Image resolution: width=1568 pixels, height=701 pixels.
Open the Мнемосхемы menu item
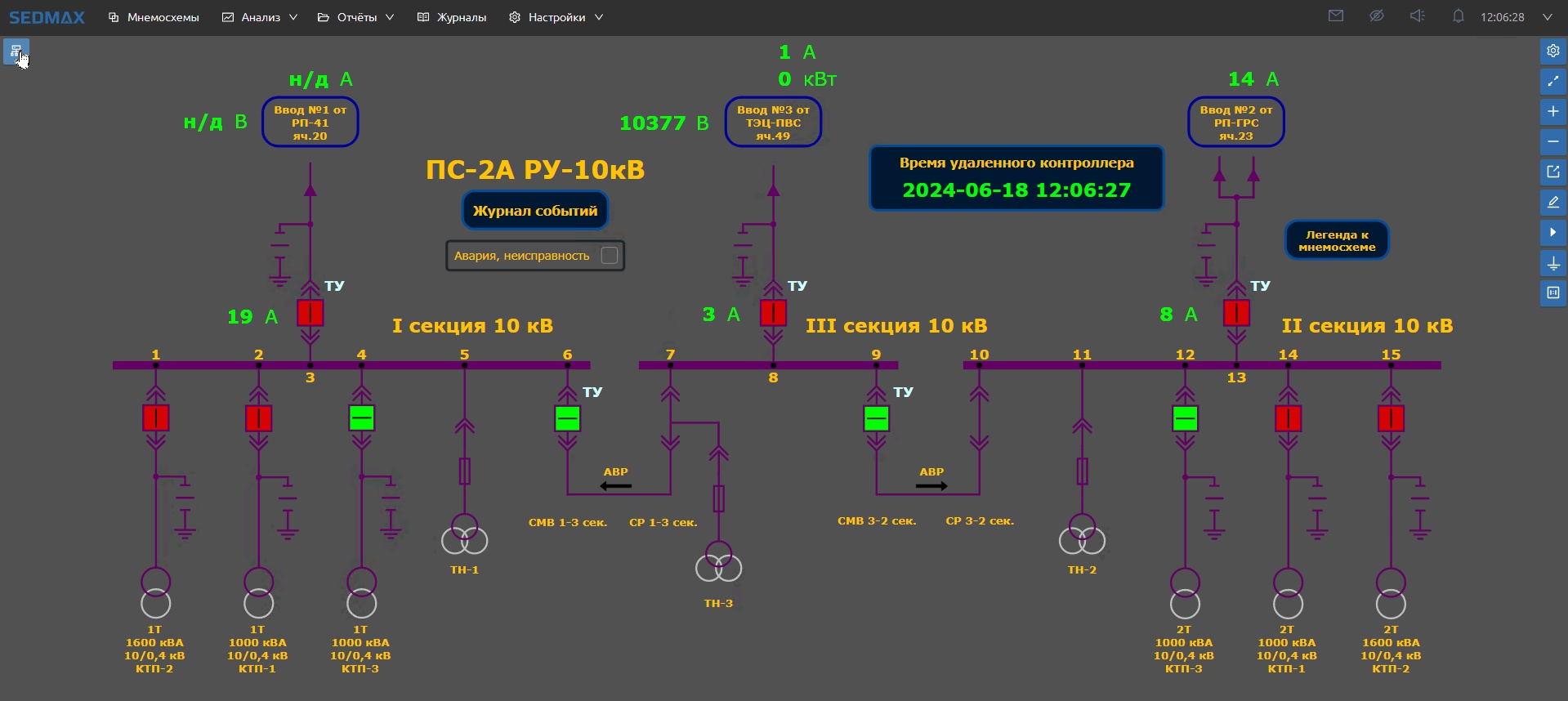(154, 17)
